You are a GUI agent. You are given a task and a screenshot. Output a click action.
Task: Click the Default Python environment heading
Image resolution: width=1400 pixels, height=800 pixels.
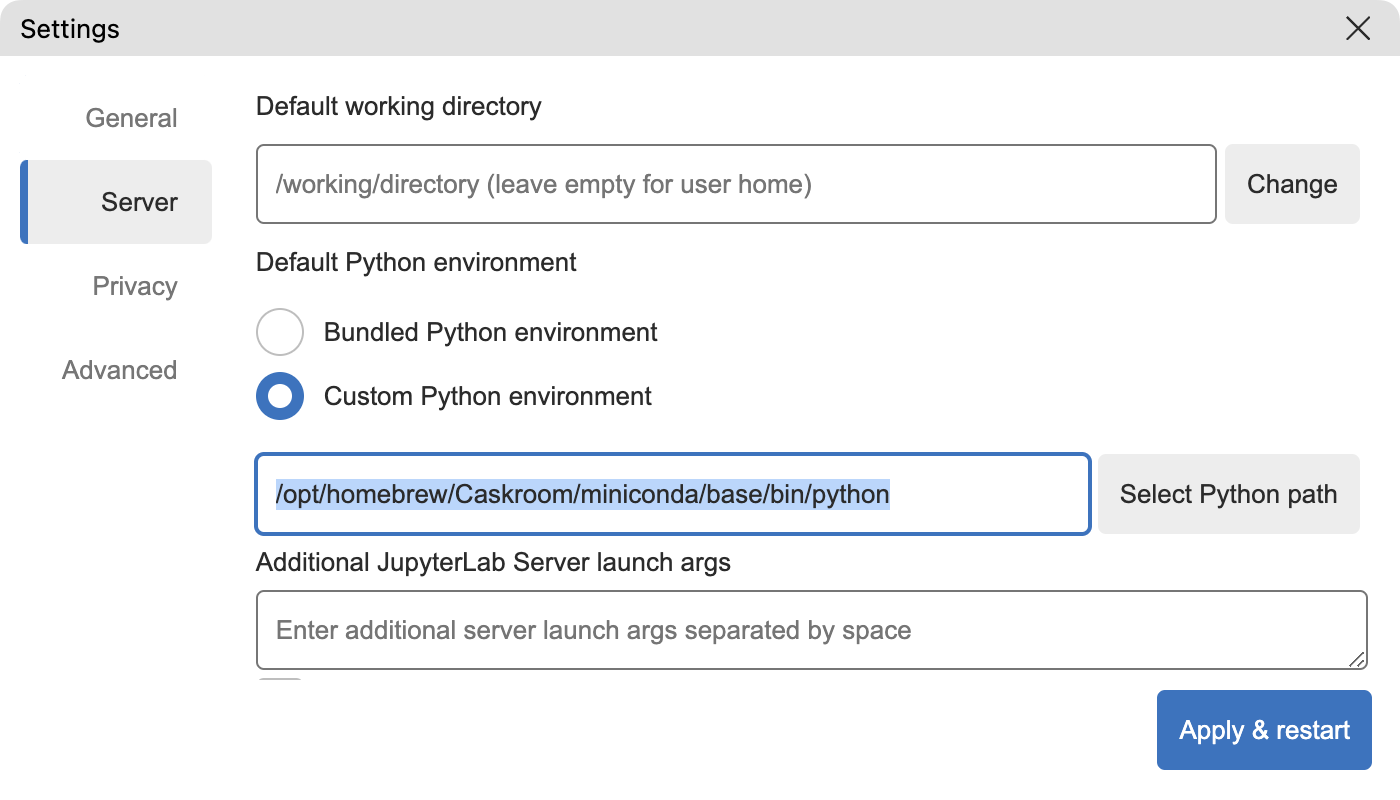pyautogui.click(x=416, y=263)
